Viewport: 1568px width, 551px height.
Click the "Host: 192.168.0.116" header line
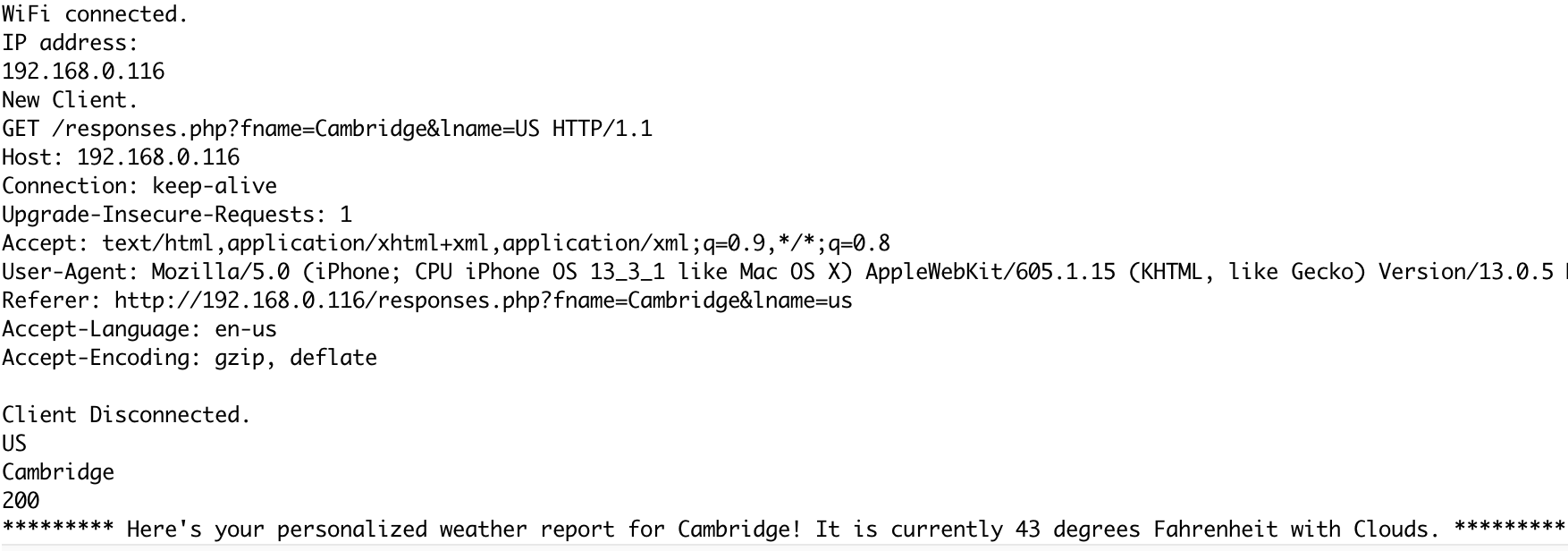click(121, 157)
